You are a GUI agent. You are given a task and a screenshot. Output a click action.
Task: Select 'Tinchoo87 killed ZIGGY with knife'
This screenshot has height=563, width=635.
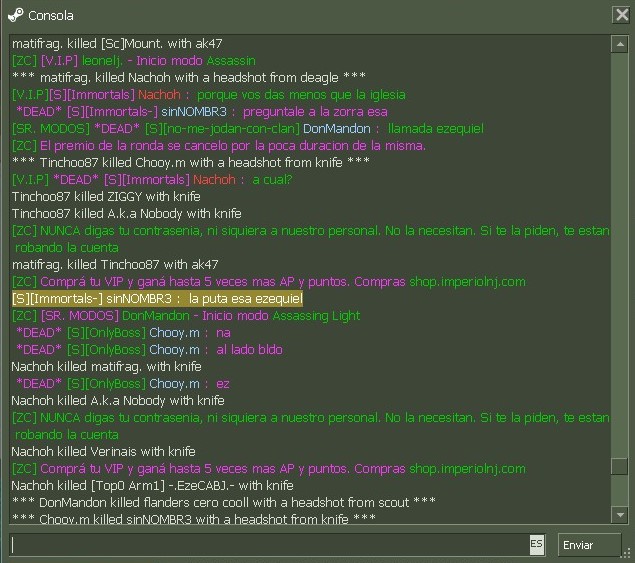coord(106,196)
